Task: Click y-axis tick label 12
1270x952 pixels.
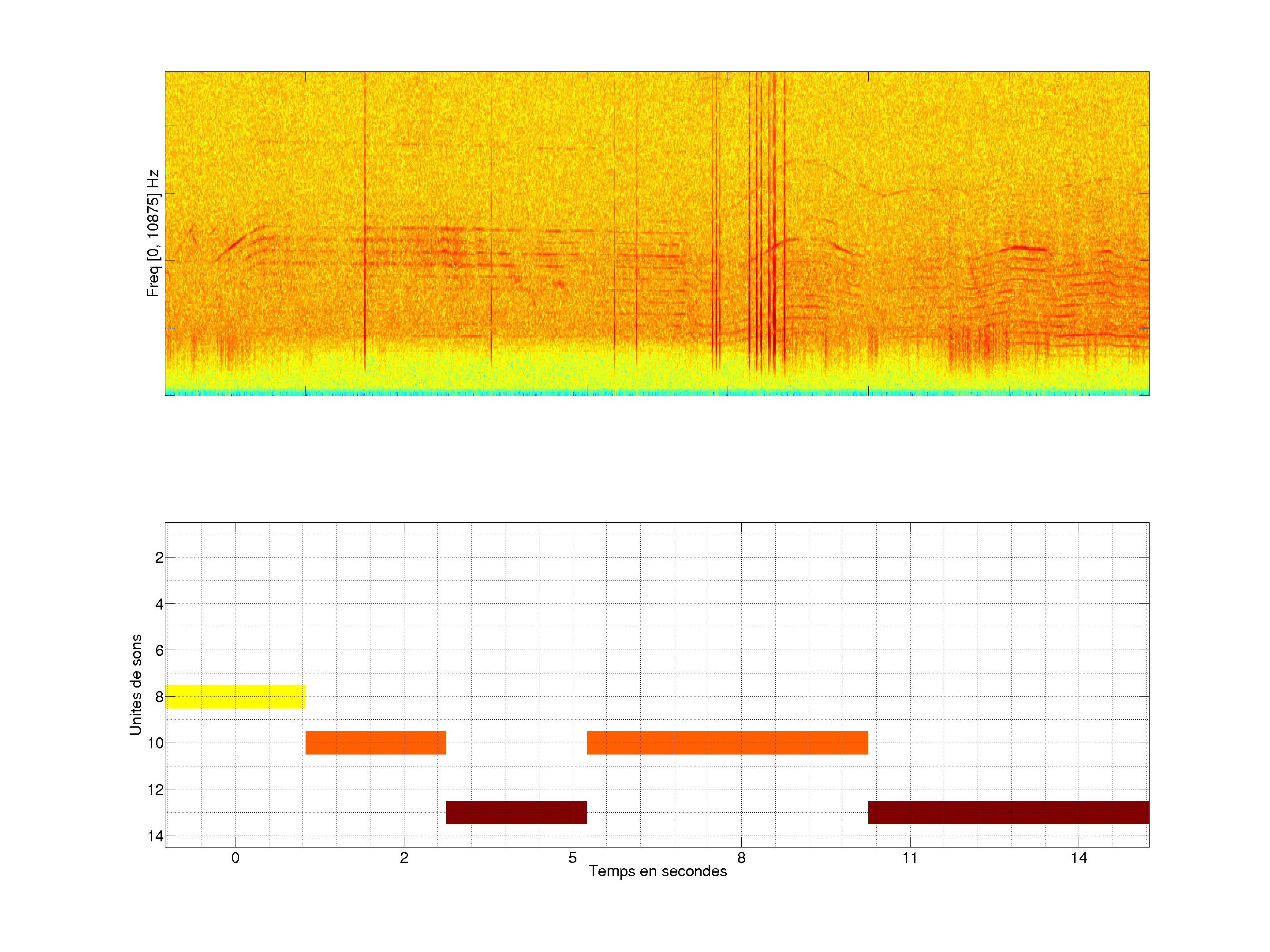Action: (x=156, y=790)
